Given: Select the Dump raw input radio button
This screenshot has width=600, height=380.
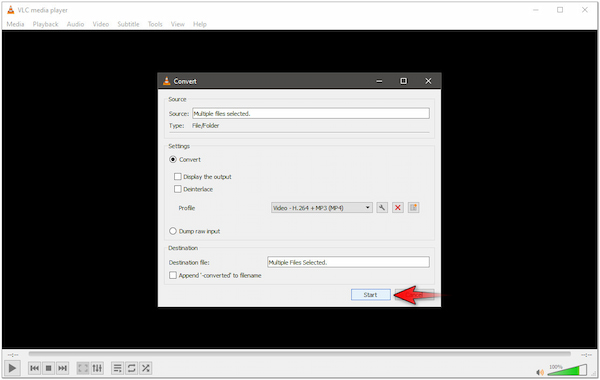Looking at the screenshot, I should tap(173, 231).
